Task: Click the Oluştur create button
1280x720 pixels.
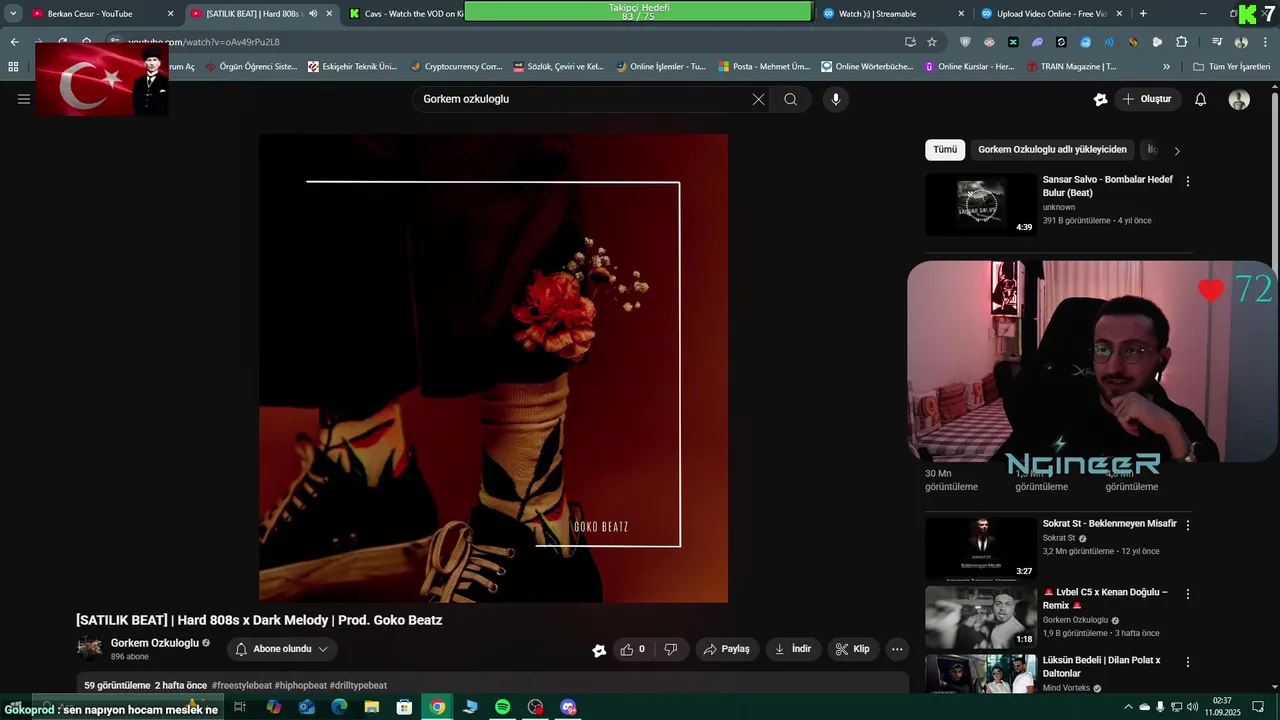Action: 1147,99
